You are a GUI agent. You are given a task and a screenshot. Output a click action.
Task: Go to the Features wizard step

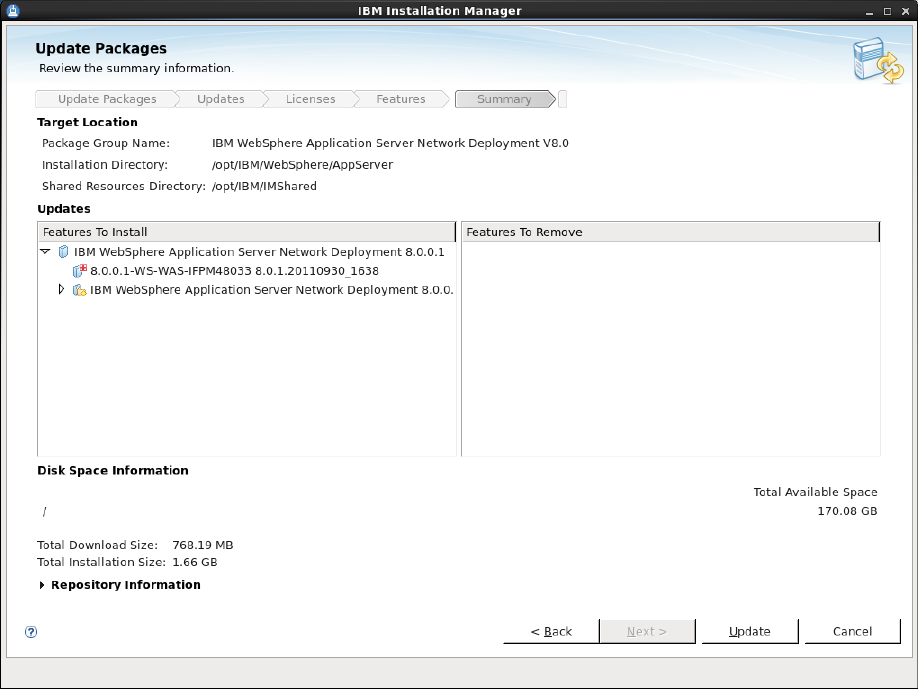401,99
